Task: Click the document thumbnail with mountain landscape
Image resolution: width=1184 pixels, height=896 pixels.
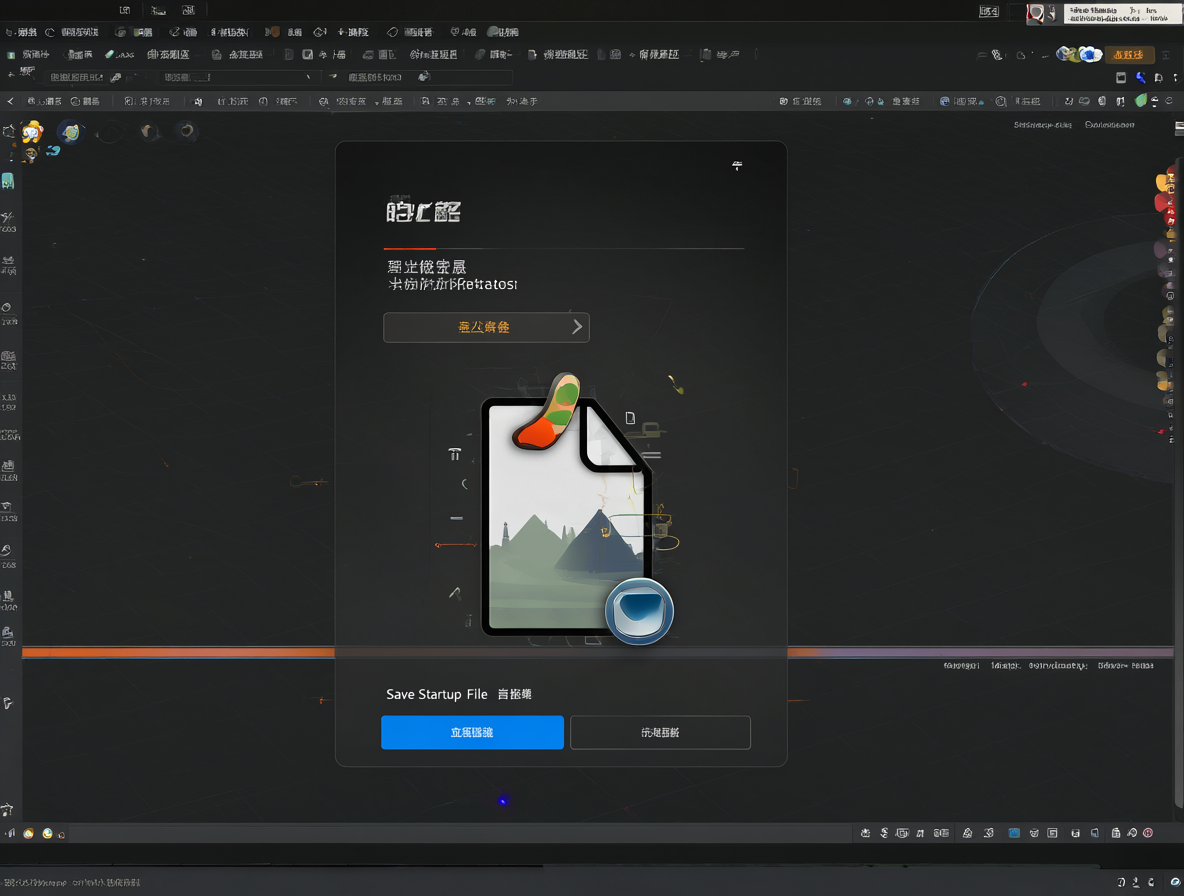Action: click(566, 517)
